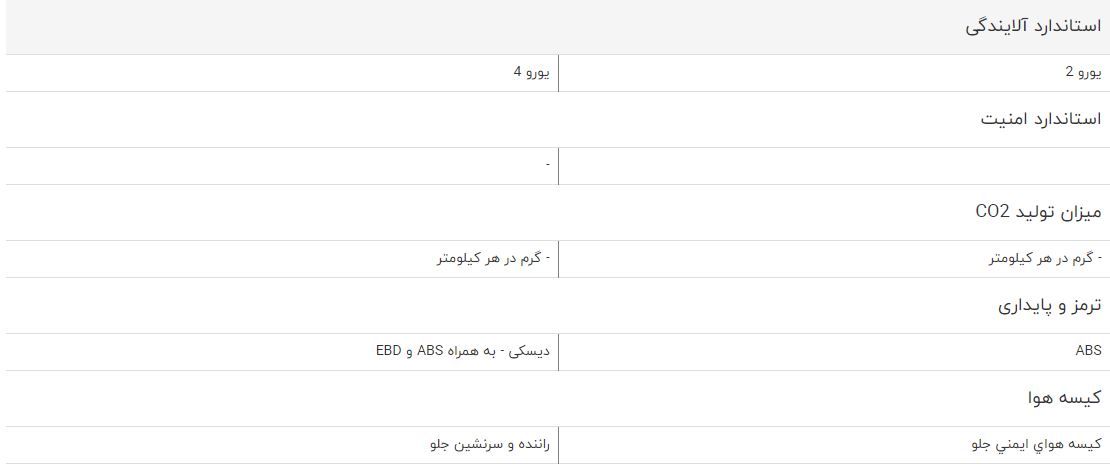Click the column divider beside 'راننده و سرنشین جلو'
This screenshot has width=1110, height=465.
(558, 445)
